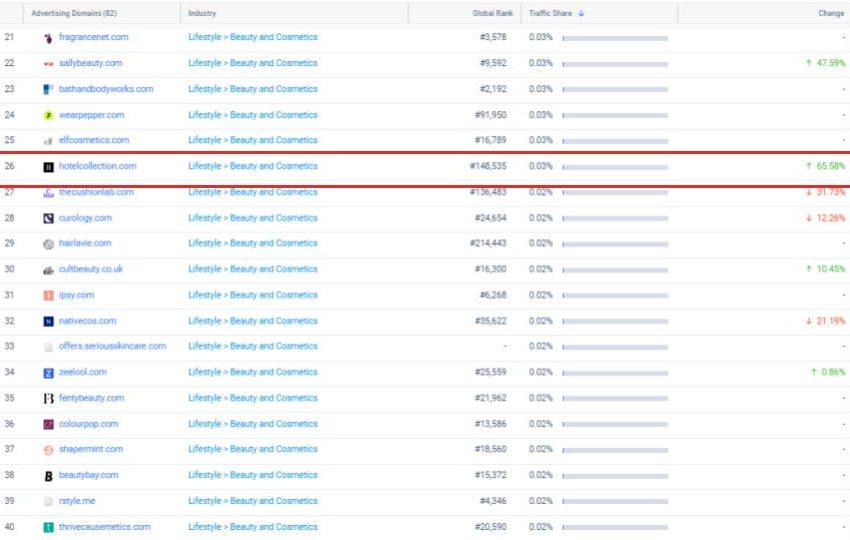Click the colourpop.com favicon
Screen dimensions: 850x540
click(x=48, y=425)
